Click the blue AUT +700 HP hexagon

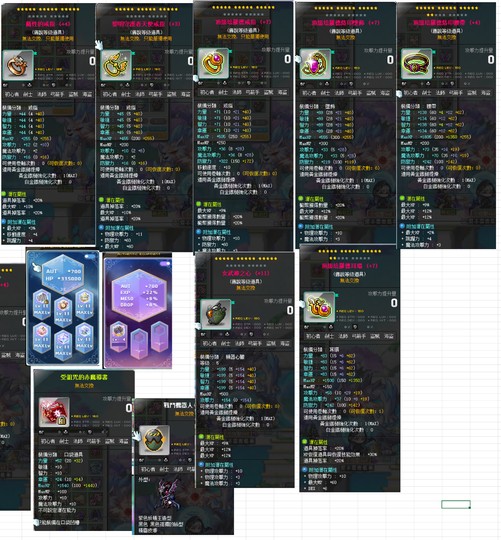tap(63, 274)
